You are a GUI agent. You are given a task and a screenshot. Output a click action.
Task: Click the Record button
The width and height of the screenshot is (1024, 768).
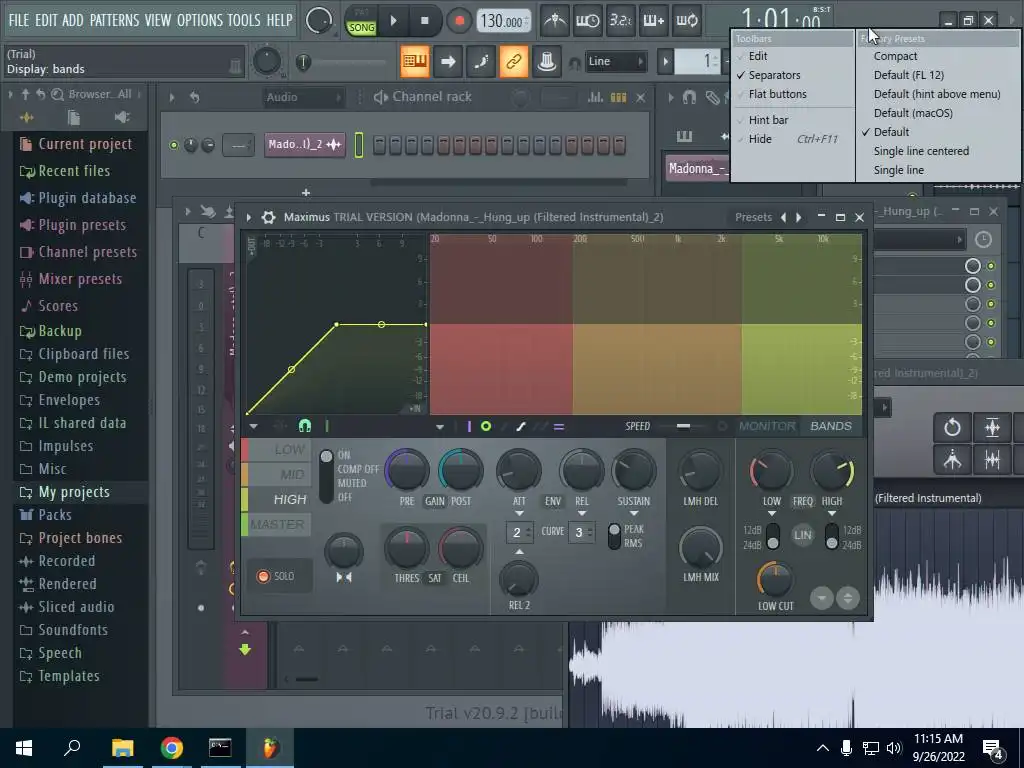(x=459, y=21)
